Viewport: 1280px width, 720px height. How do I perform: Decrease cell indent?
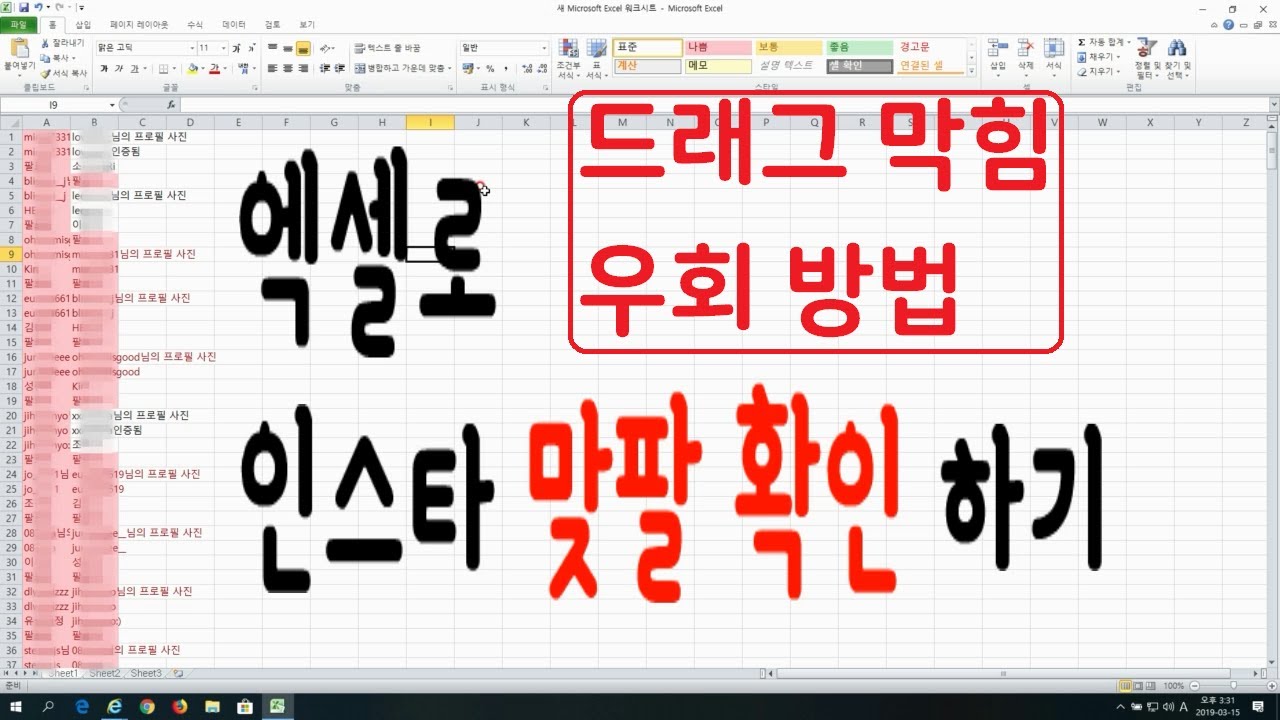pyautogui.click(x=323, y=69)
